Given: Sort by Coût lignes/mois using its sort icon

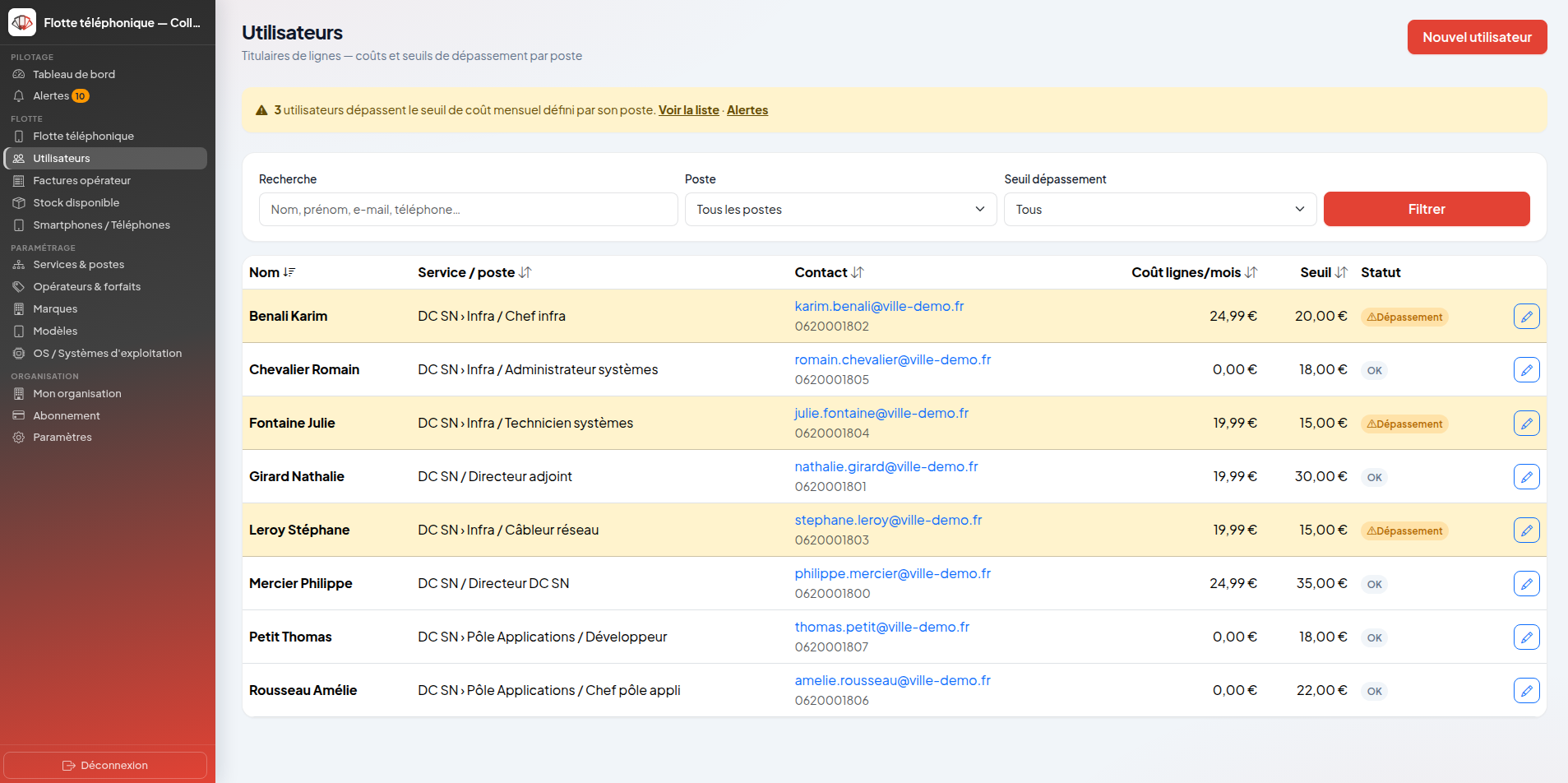Looking at the screenshot, I should coord(1251,272).
